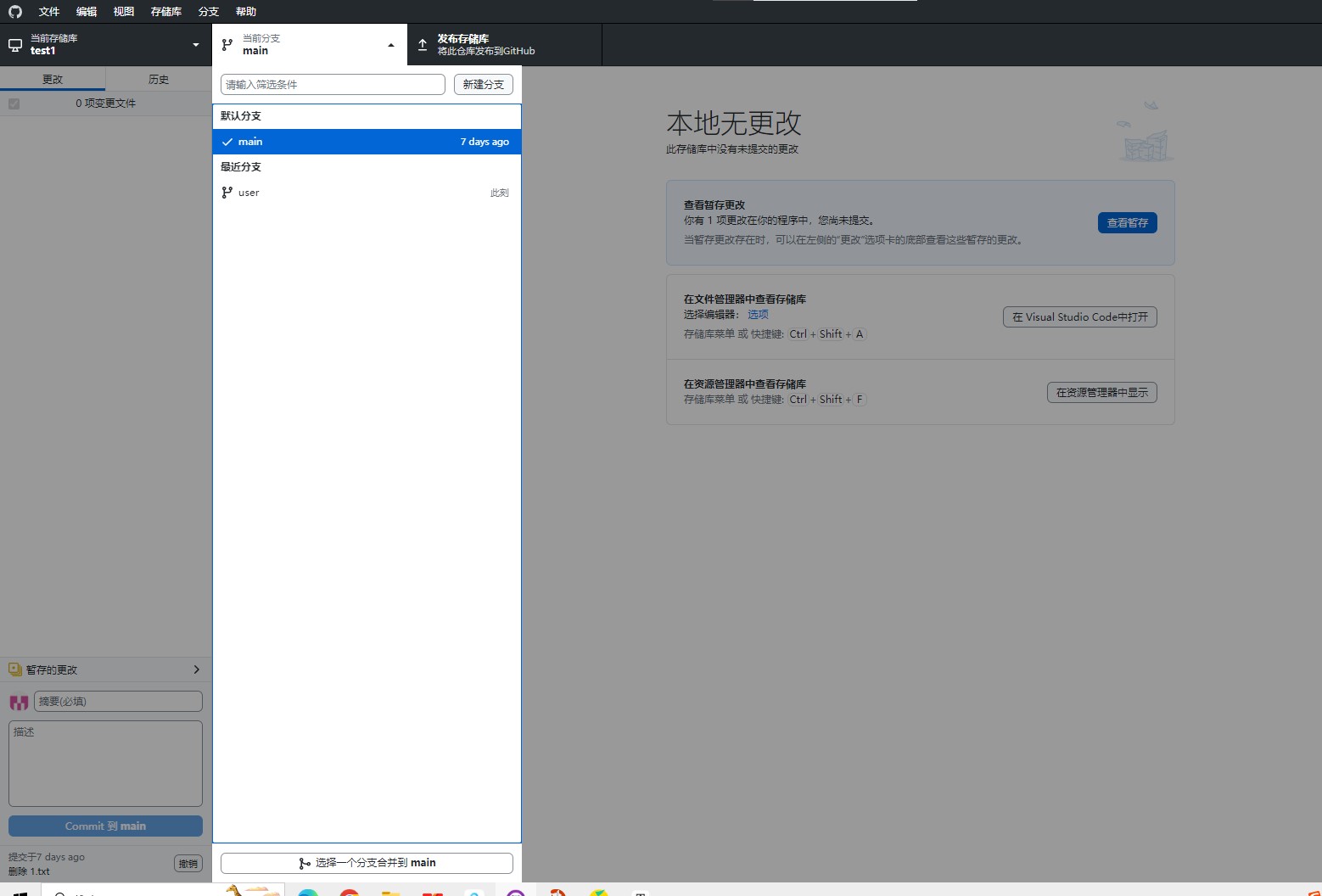
Task: Click the monitor icon beside current repository test1
Action: [x=15, y=45]
